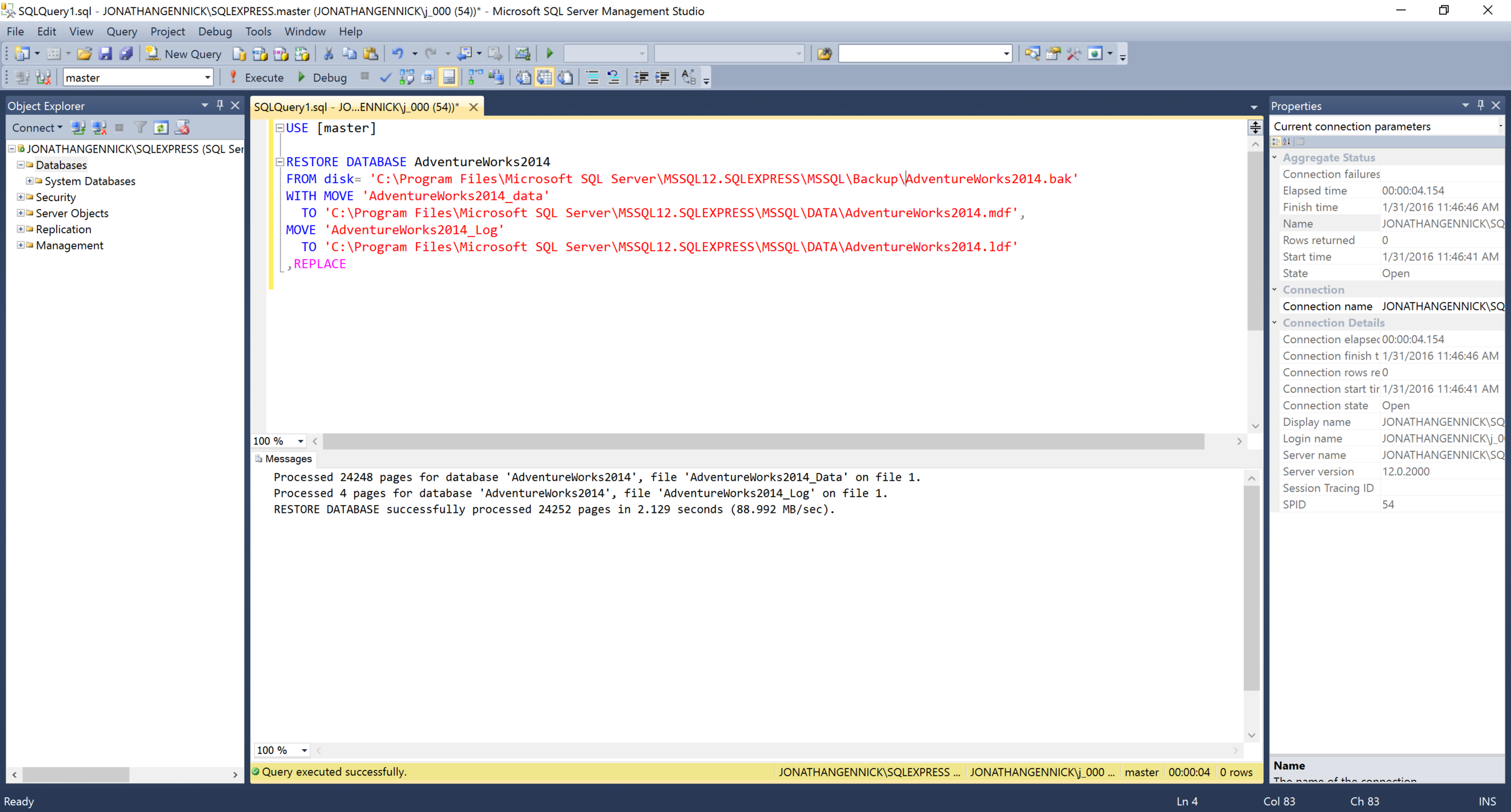Viewport: 1511px width, 812px height.
Task: Open the Window menu
Action: coord(305,31)
